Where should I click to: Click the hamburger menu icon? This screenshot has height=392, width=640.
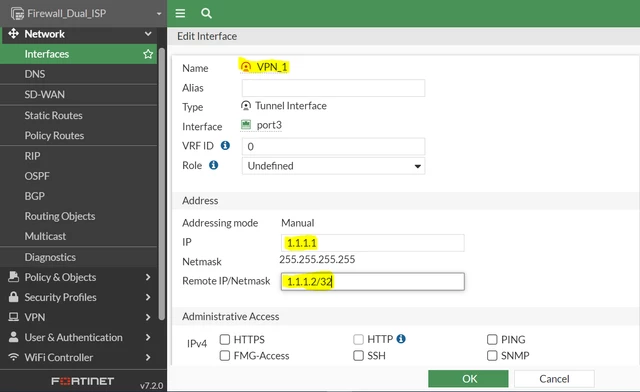click(x=180, y=13)
